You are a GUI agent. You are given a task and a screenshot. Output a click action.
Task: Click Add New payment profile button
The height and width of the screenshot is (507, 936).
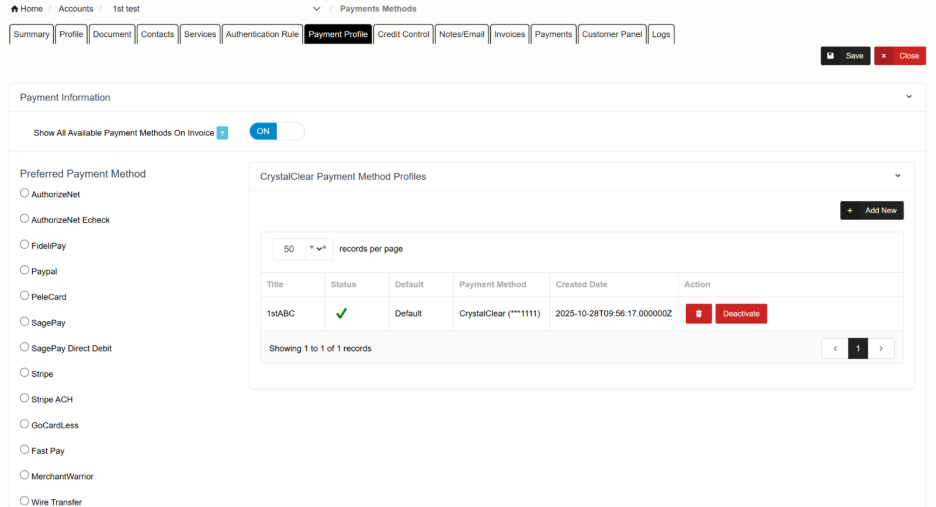(x=872, y=210)
